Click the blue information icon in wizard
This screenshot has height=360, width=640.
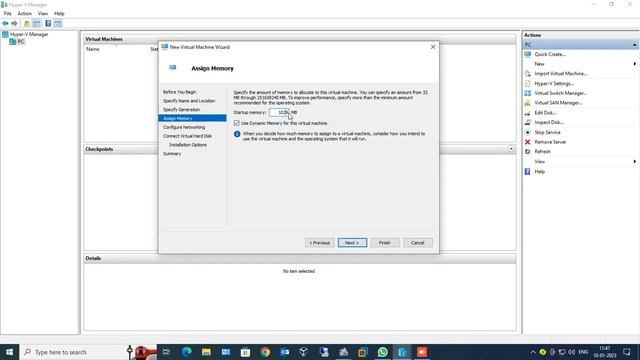[x=237, y=134]
